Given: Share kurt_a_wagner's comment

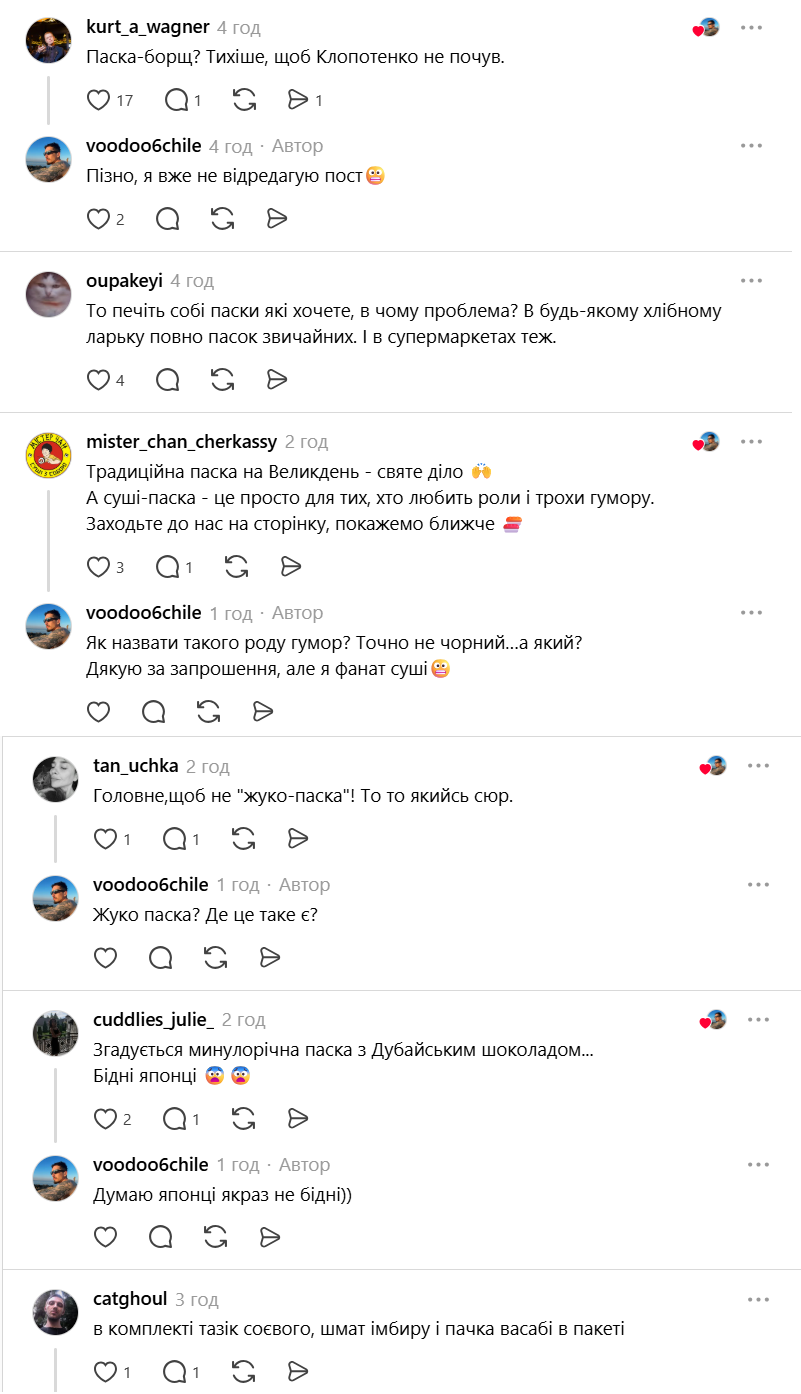Looking at the screenshot, I should pos(298,100).
